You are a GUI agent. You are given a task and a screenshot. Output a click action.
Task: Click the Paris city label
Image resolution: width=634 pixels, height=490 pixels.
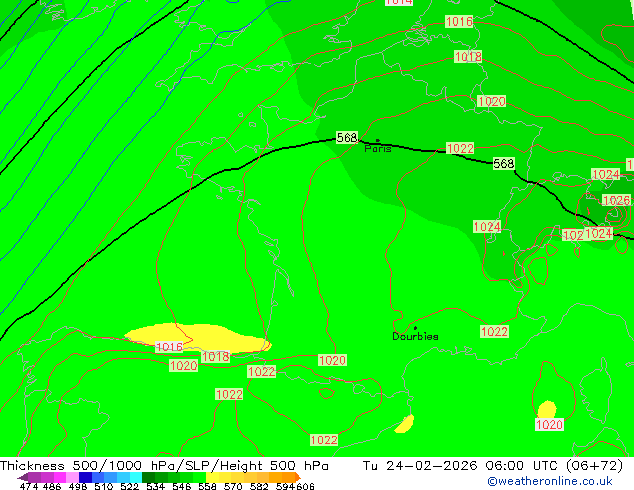(378, 149)
